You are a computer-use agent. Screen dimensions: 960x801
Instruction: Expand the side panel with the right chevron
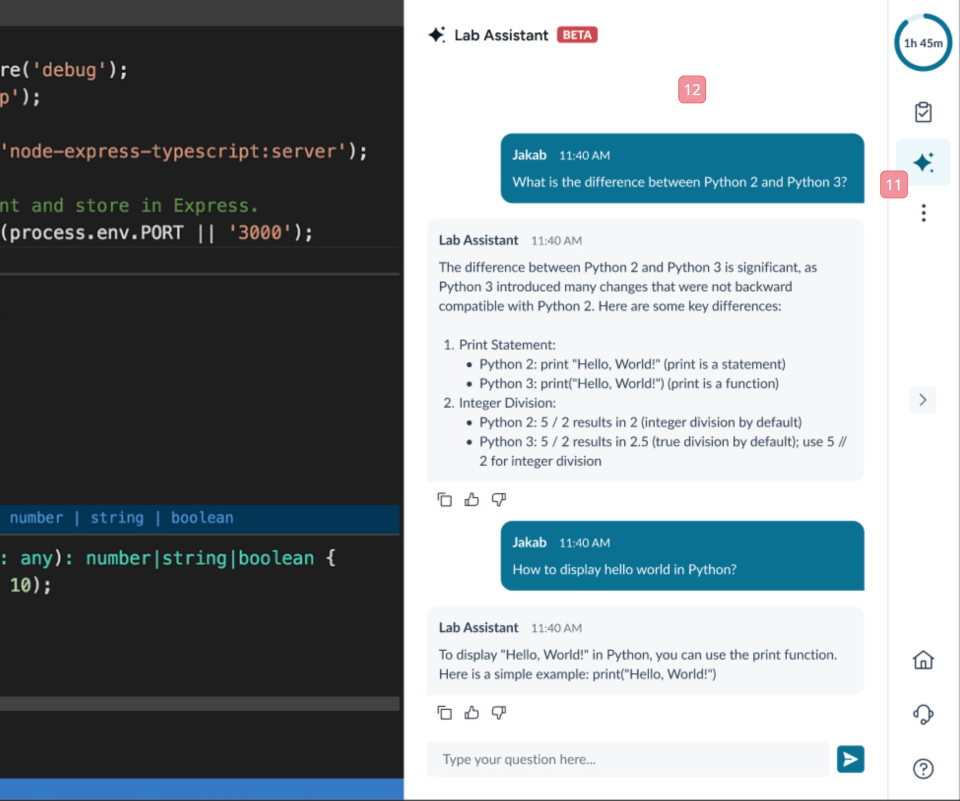click(x=923, y=400)
